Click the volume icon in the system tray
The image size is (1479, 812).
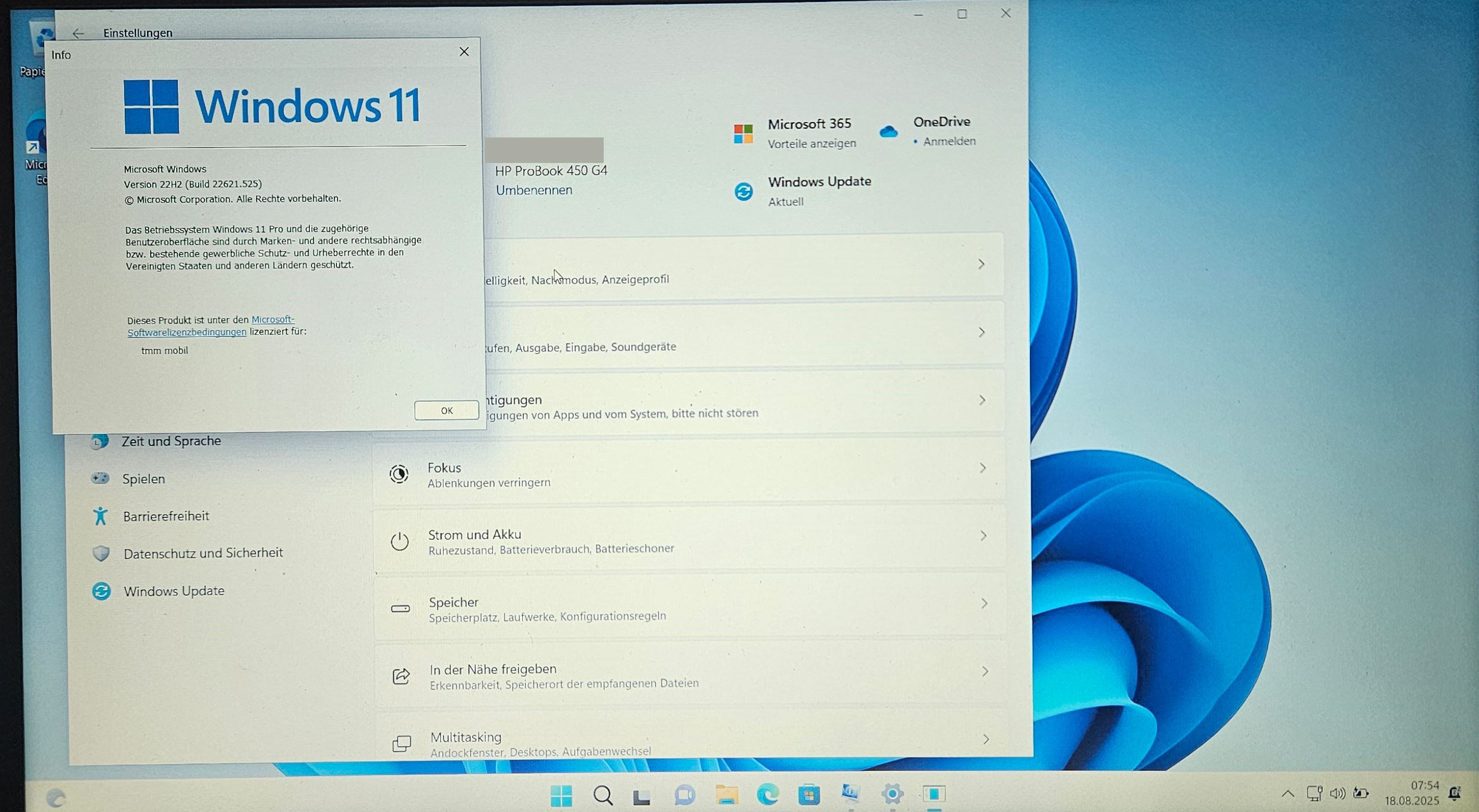(1337, 794)
